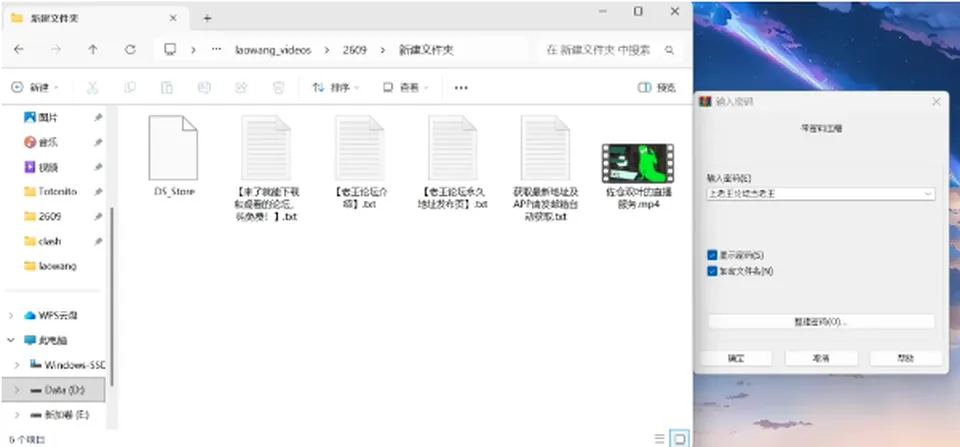Expand WPS云盘 tree node
Image resolution: width=960 pixels, height=447 pixels.
pyautogui.click(x=10, y=315)
